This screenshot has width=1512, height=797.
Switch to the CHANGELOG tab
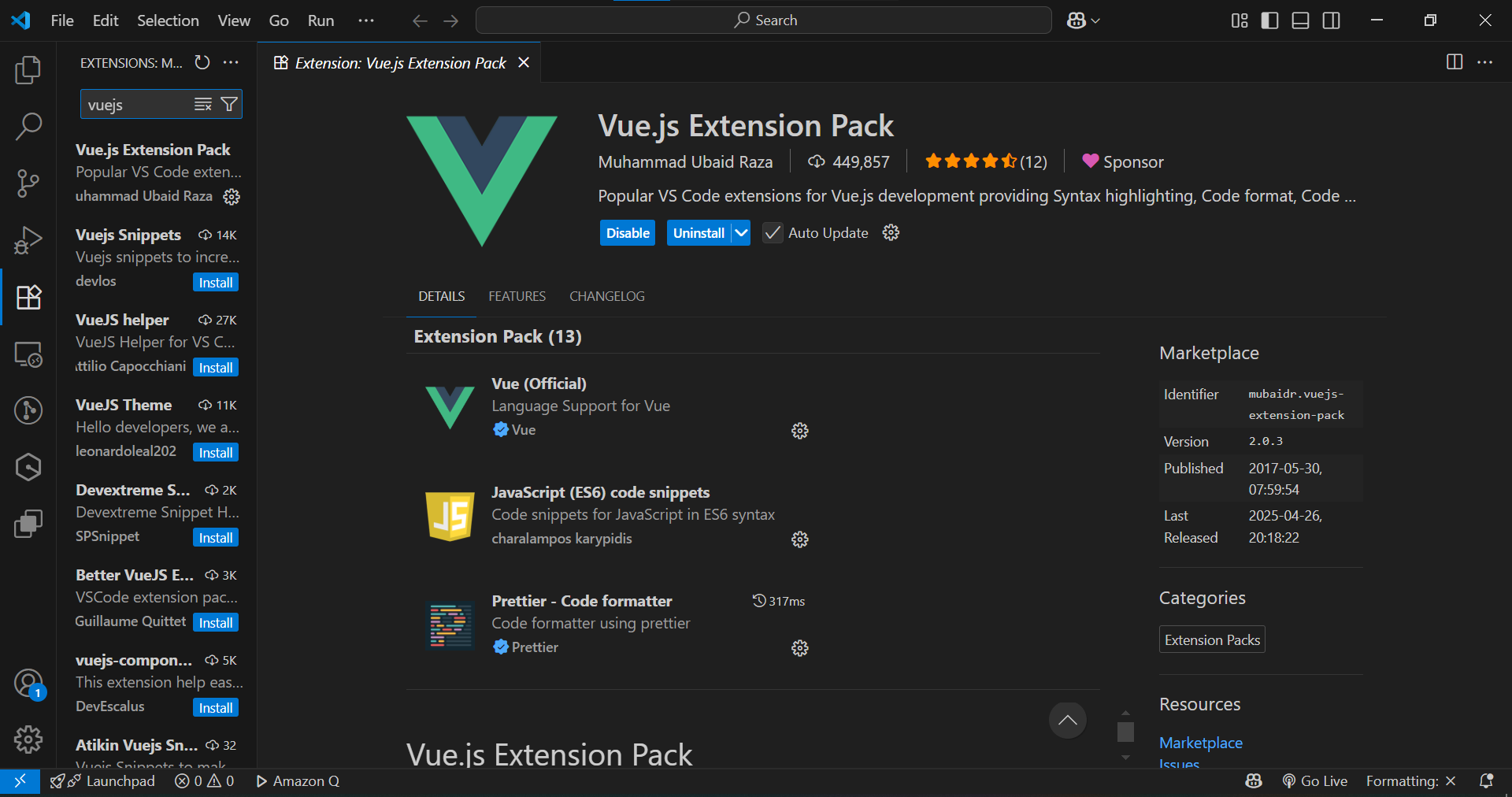click(x=606, y=296)
